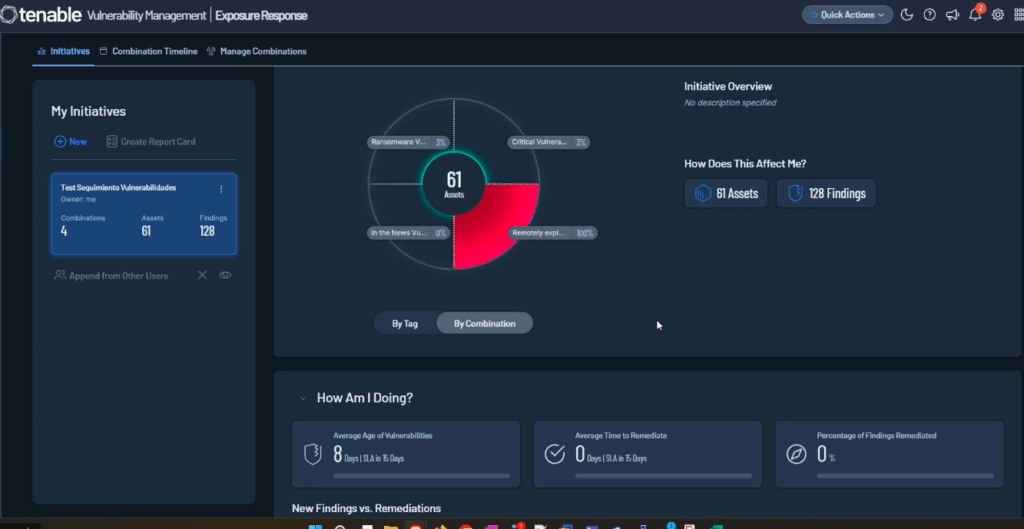1024x529 pixels.
Task: Click the X next to Append from Other Users
Action: pos(202,275)
